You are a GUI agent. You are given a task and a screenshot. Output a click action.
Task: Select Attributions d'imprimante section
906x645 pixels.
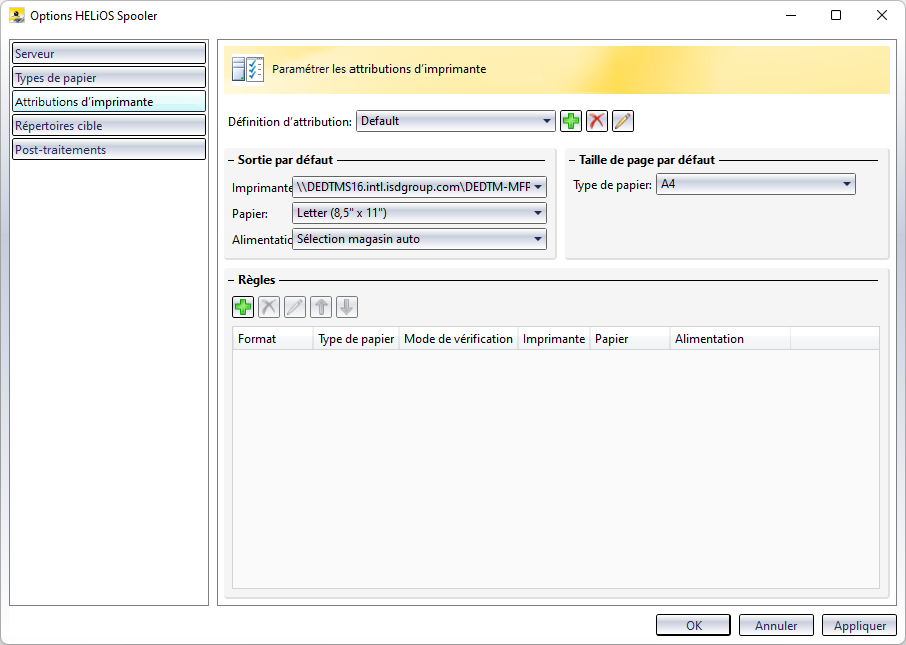click(109, 101)
